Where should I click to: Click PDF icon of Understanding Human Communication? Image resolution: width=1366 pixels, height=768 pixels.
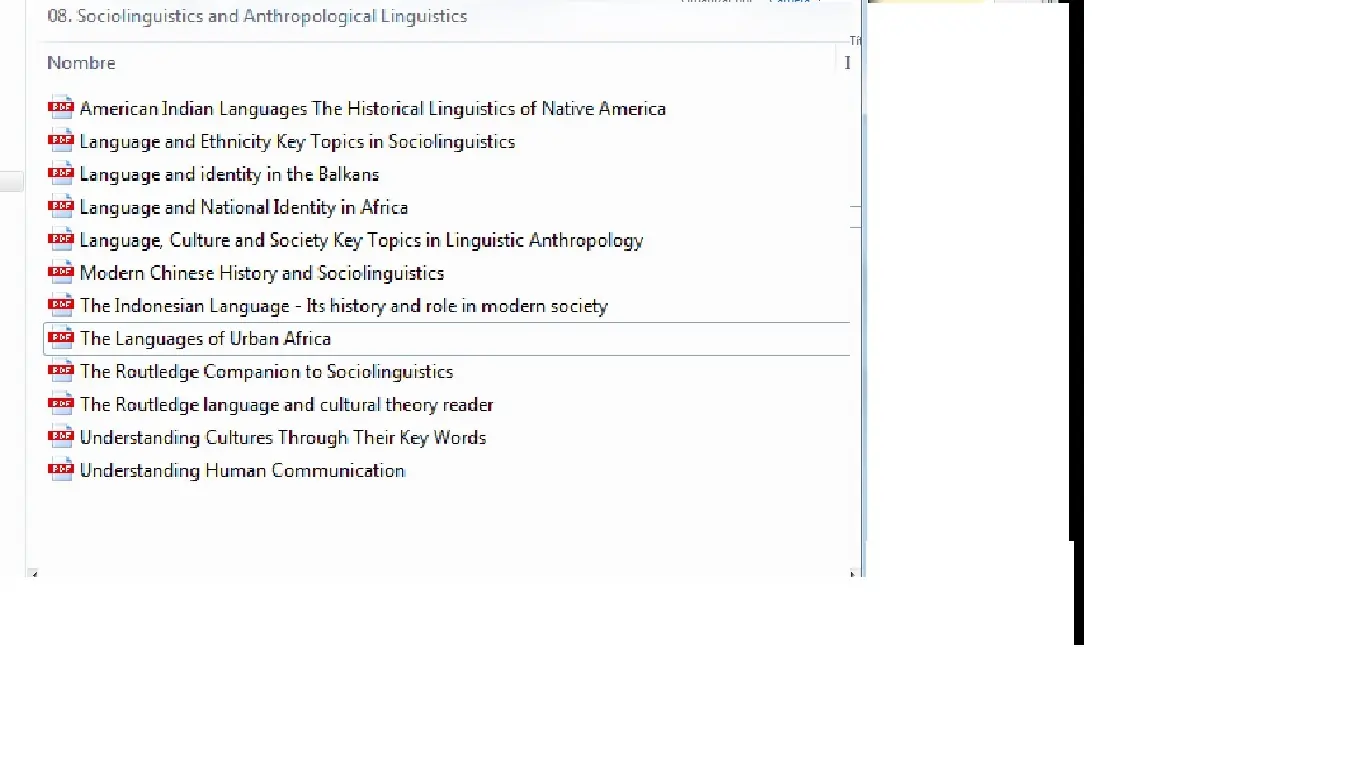pyautogui.click(x=61, y=470)
